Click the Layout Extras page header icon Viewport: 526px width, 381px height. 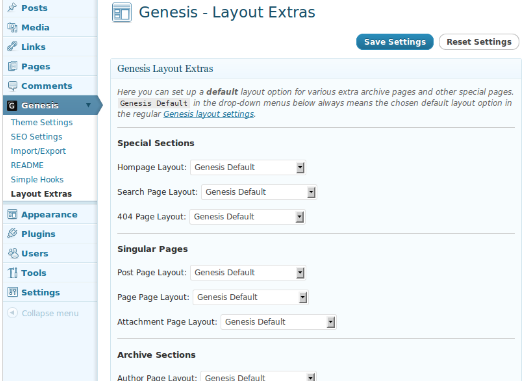(x=121, y=12)
